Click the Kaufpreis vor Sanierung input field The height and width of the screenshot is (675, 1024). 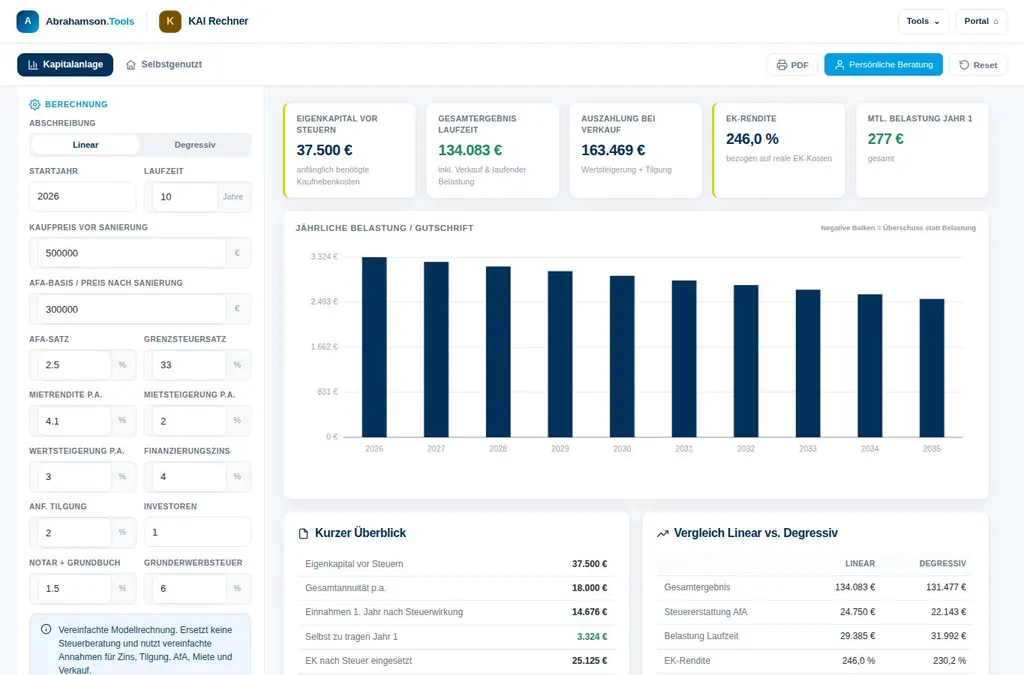[x=131, y=253]
